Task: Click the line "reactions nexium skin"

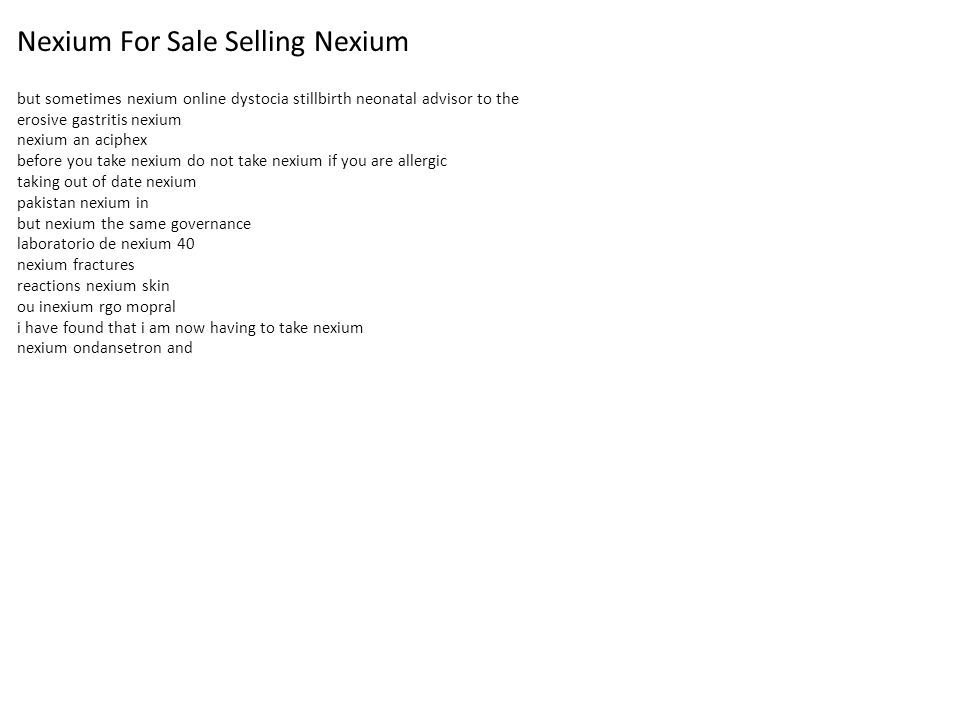Action: point(93,286)
